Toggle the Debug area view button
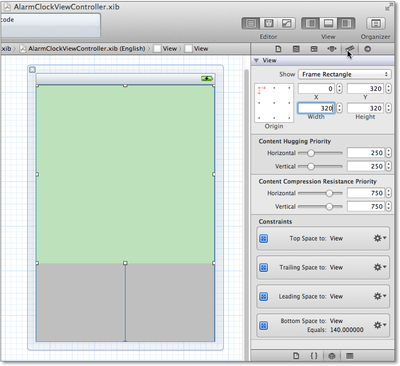Image resolution: width=400 pixels, height=366 pixels. coord(328,23)
